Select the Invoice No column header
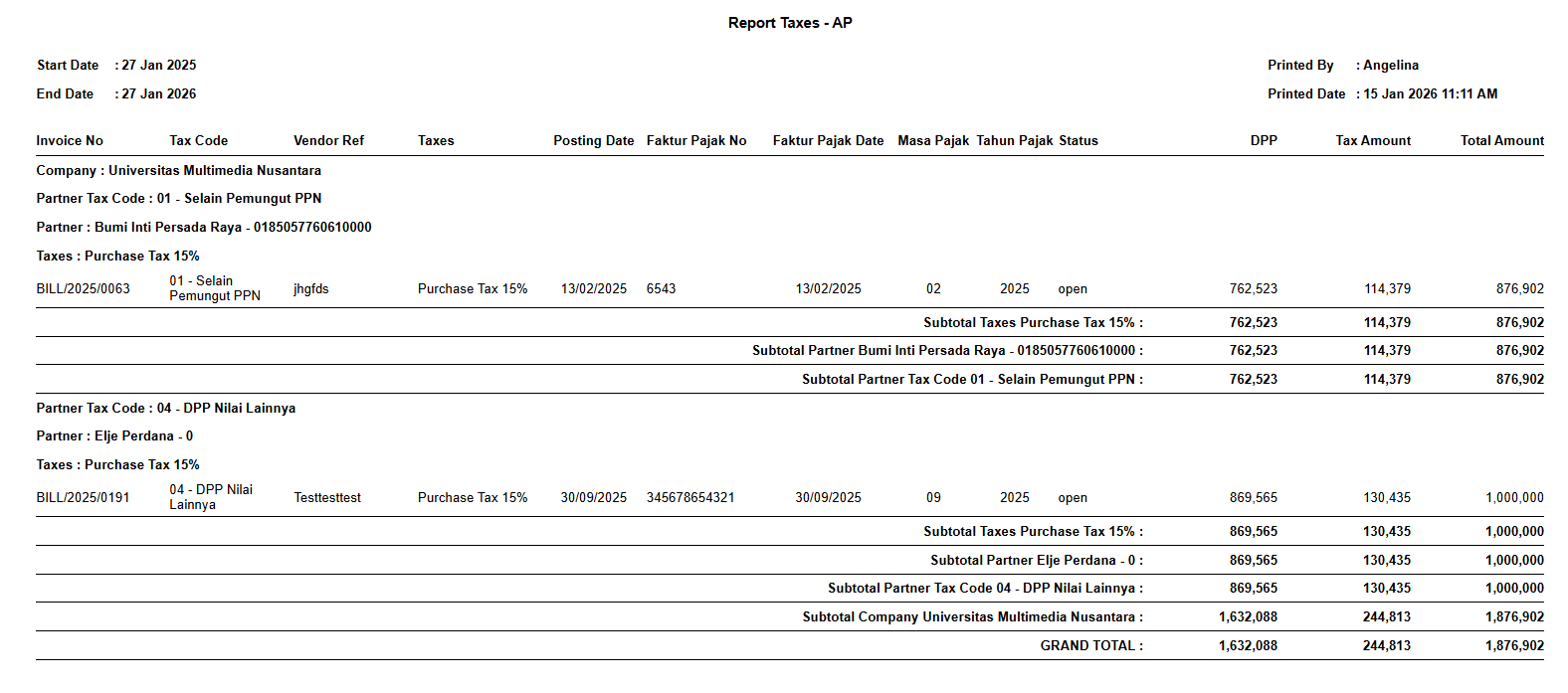 coord(70,141)
